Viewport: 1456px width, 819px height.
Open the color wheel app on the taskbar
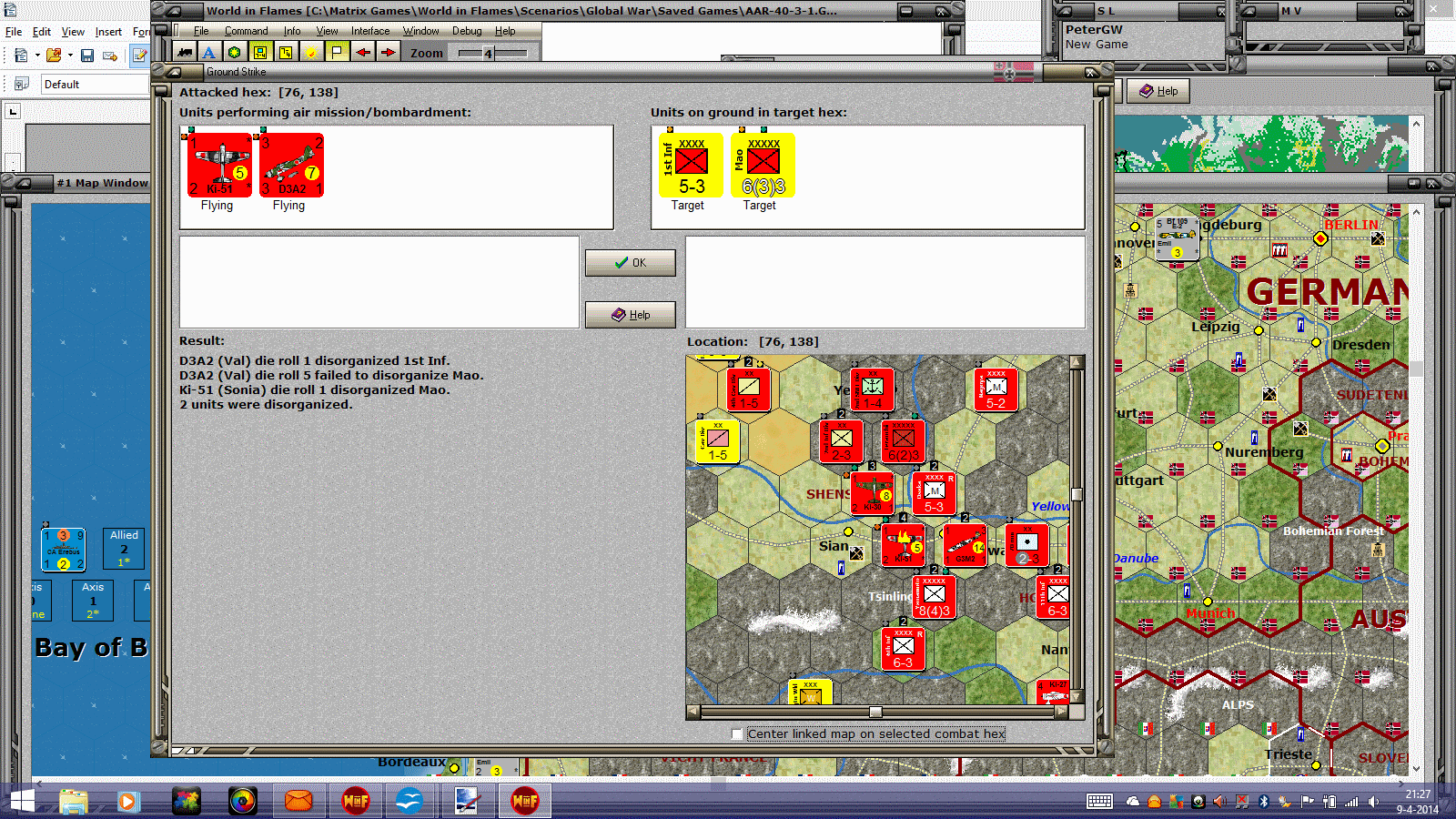pyautogui.click(x=242, y=802)
